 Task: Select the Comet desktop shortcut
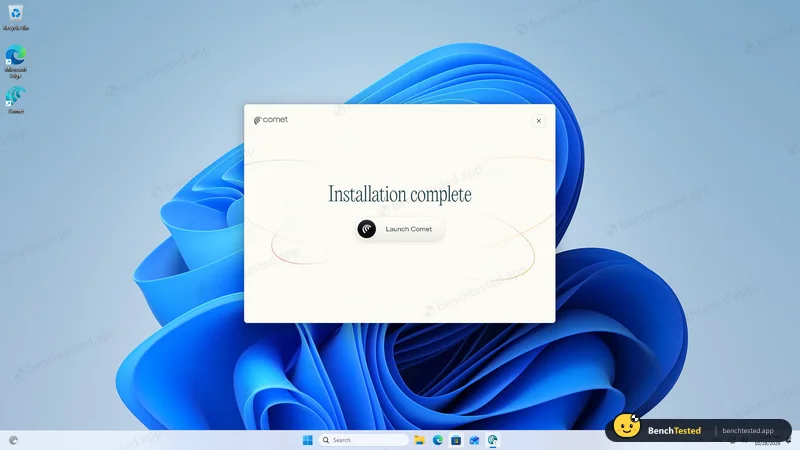pos(16,100)
